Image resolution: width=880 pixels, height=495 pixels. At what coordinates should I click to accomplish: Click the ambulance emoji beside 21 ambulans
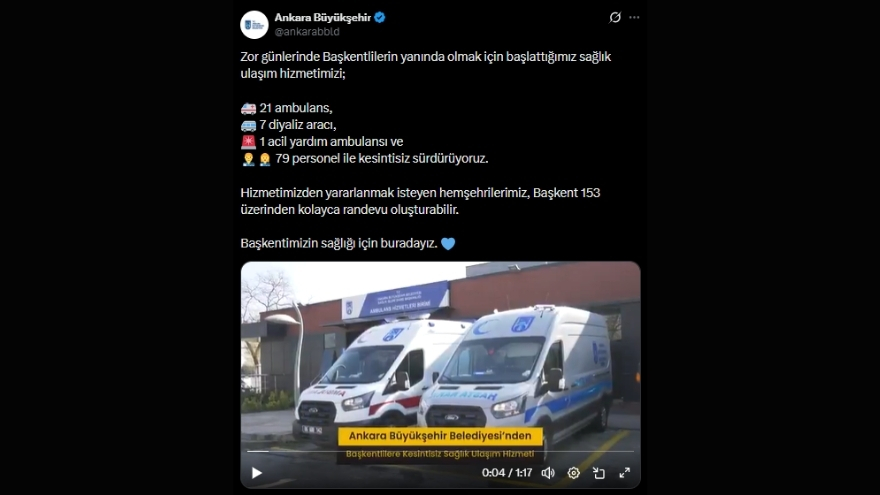point(249,108)
